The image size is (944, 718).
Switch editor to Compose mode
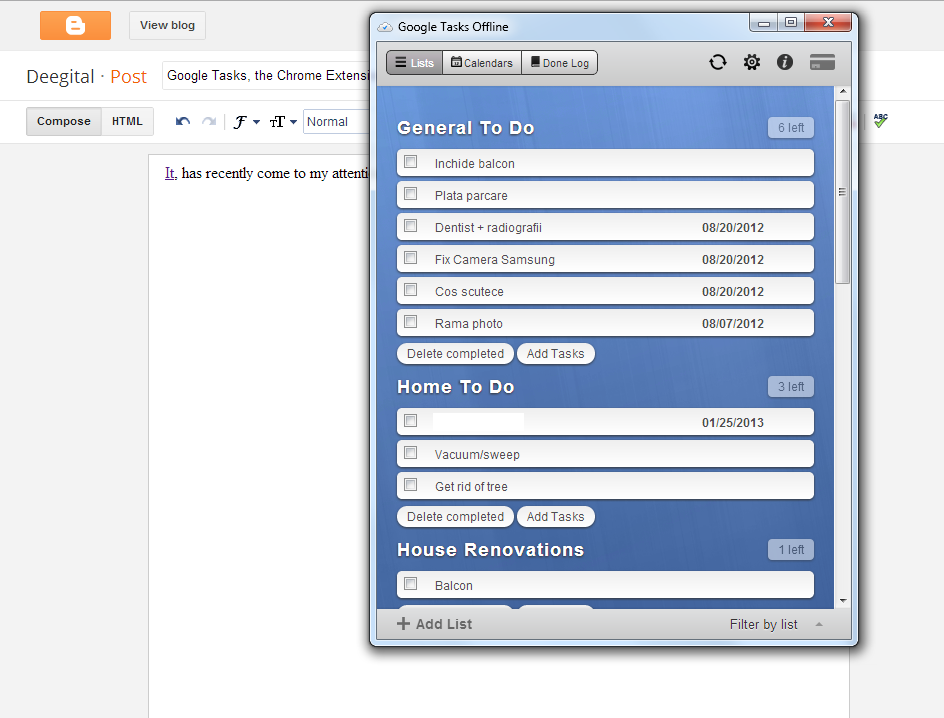(64, 121)
